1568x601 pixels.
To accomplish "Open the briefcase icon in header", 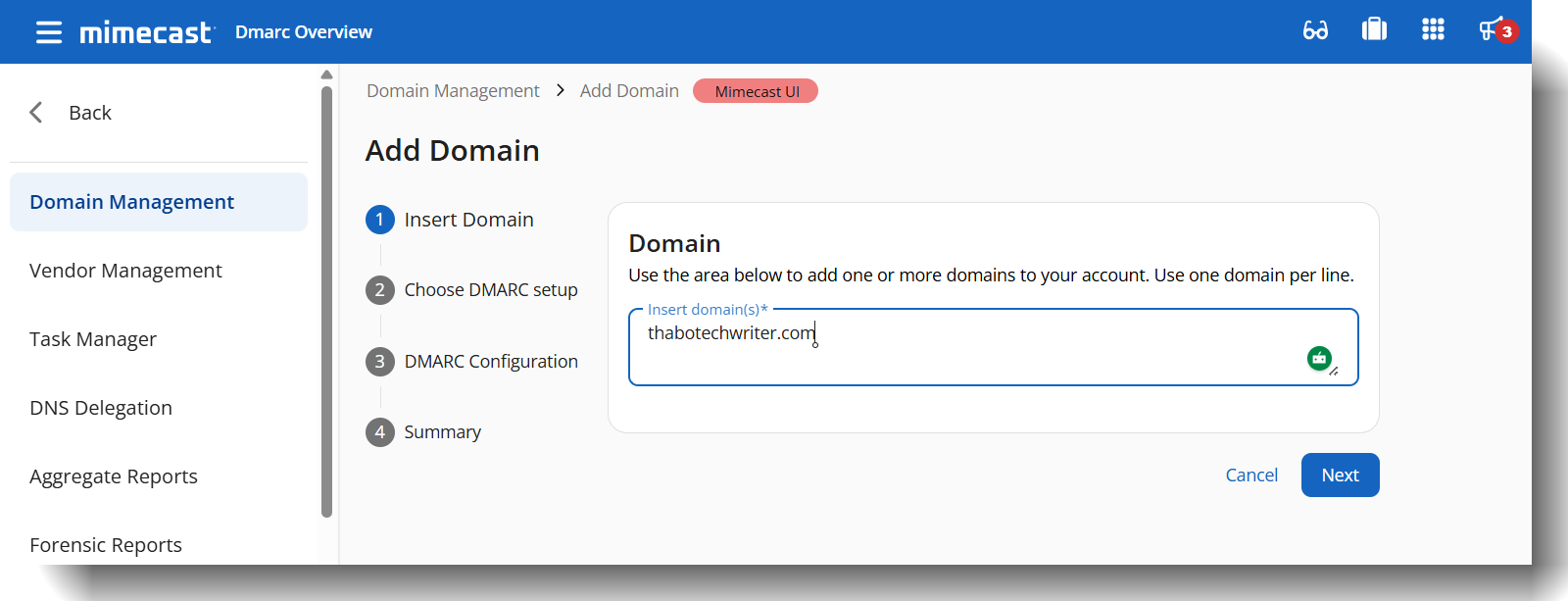I will tap(1374, 30).
